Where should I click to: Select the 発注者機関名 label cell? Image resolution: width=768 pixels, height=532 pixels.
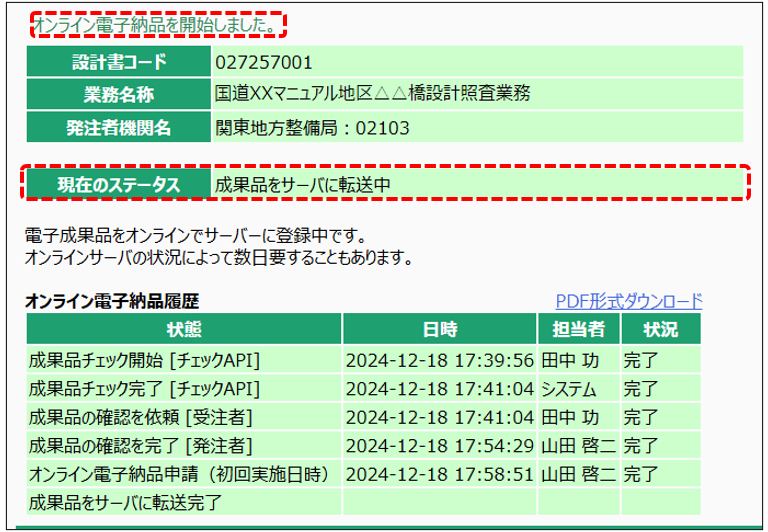click(x=118, y=127)
